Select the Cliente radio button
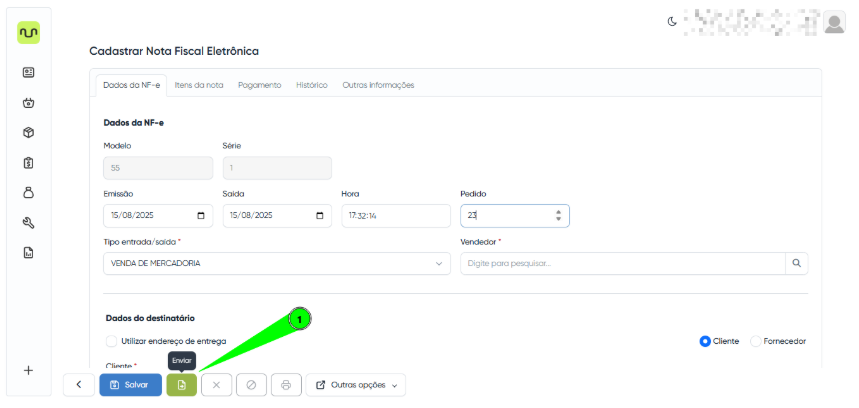Screen dimensions: 859x408 [705, 341]
